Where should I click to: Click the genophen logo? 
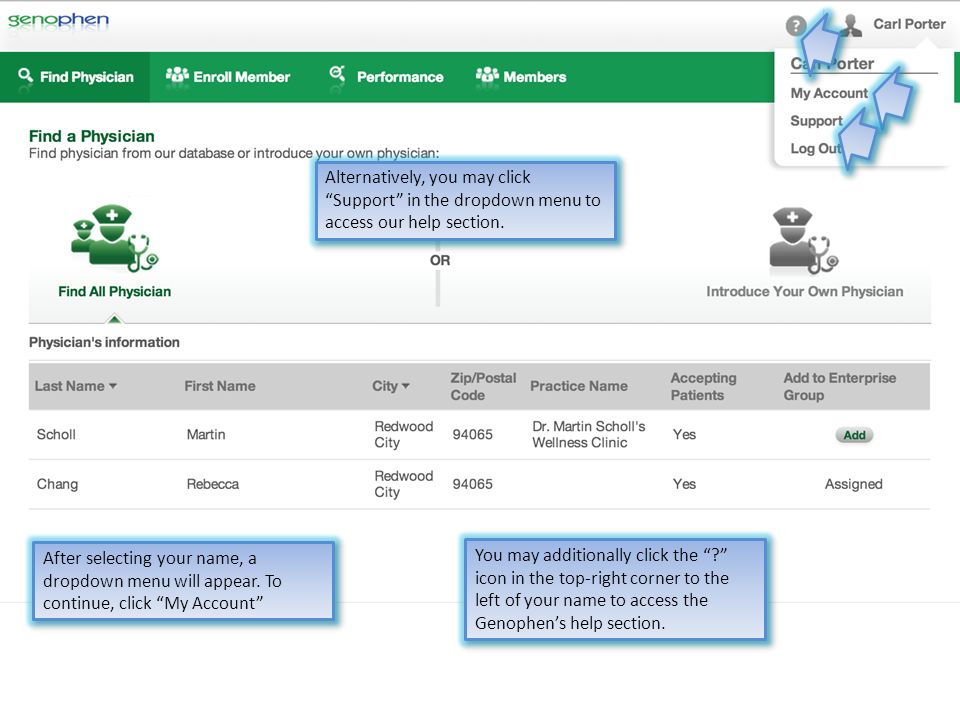pyautogui.click(x=58, y=20)
